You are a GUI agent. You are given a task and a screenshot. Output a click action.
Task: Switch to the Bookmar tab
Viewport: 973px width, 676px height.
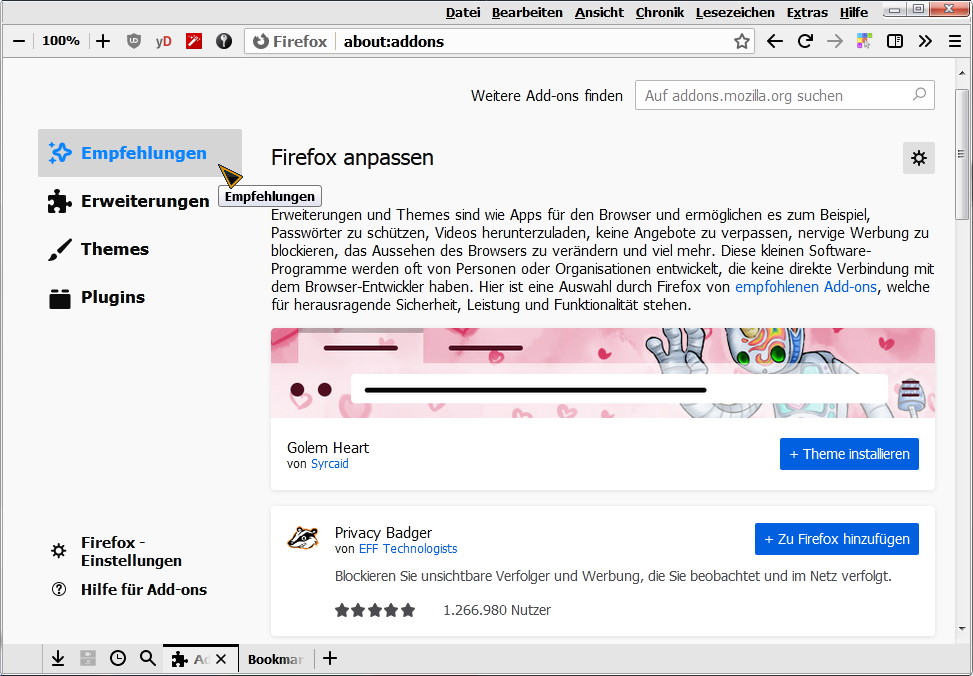pos(276,659)
